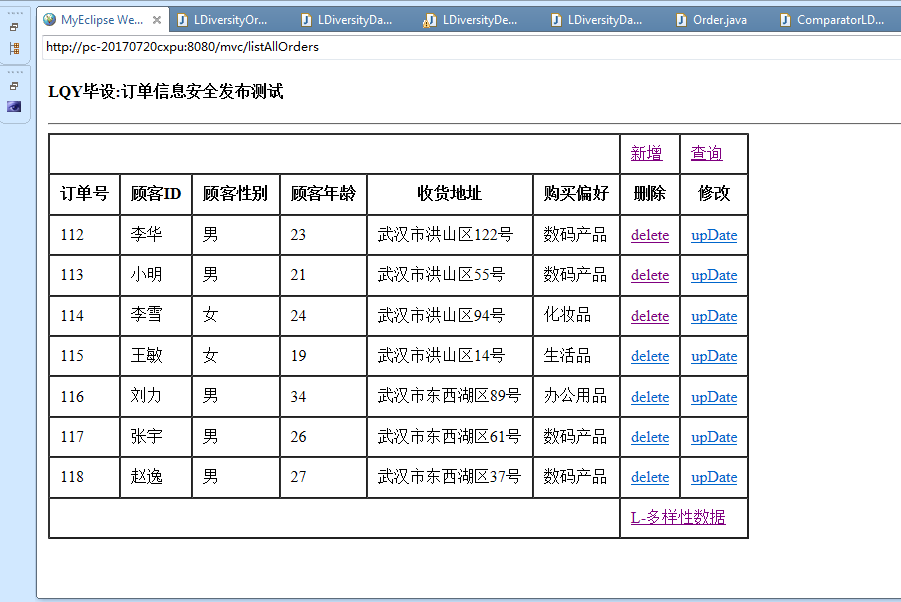Click the 新增 link to add an order
The image size is (901, 602).
pyautogui.click(x=646, y=153)
